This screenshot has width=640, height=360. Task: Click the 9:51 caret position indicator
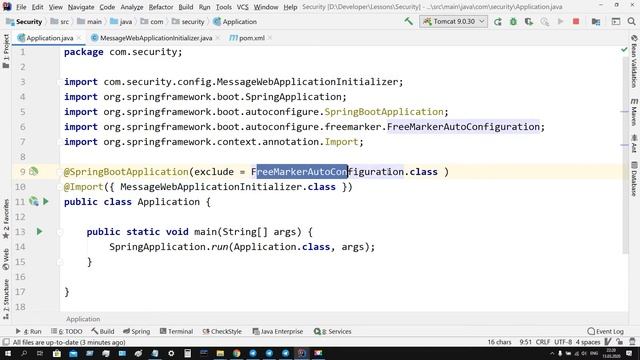(x=525, y=342)
